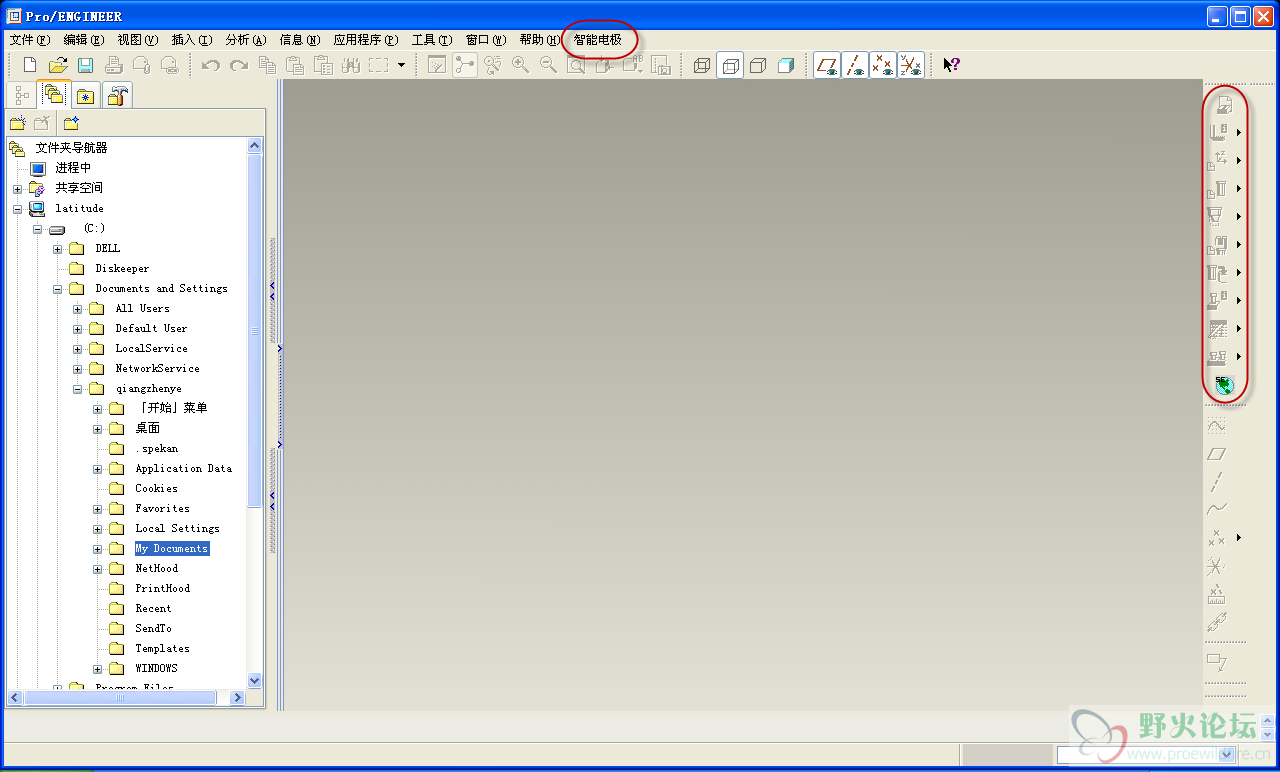Open the 智能电极 menu
Viewport: 1280px width, 772px height.
click(597, 40)
